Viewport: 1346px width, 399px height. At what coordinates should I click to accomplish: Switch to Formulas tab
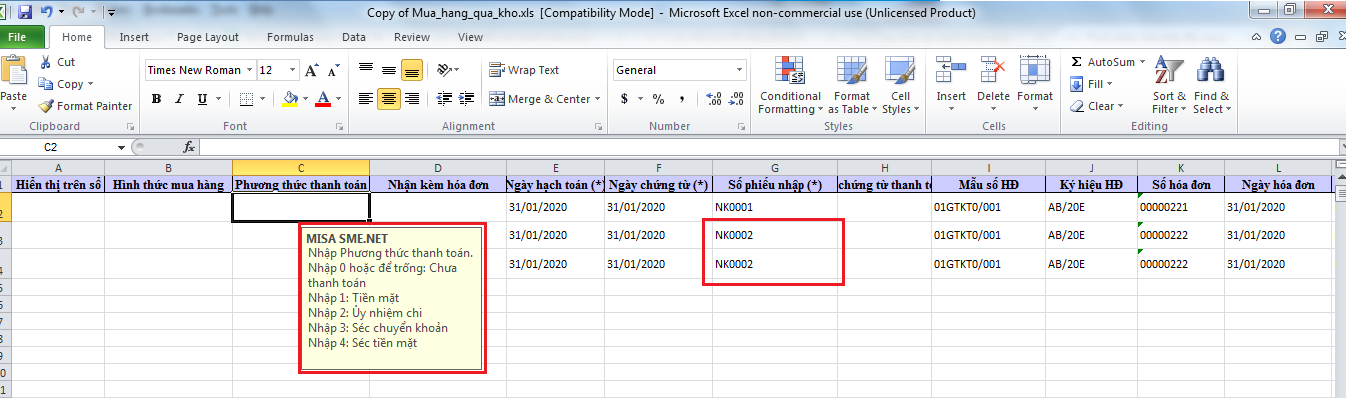coord(290,37)
